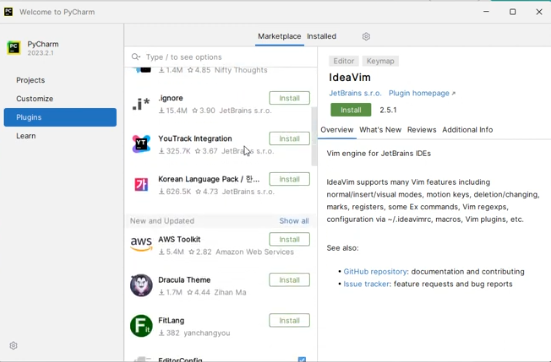Select the Korean Language Pack name
This screenshot has height=362, width=551.
209,179
